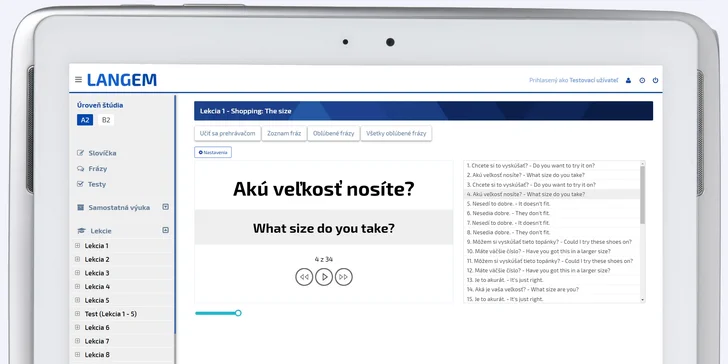Click the phrase list scroll-up arrow
Image resolution: width=728 pixels, height=364 pixels.
tap(643, 163)
